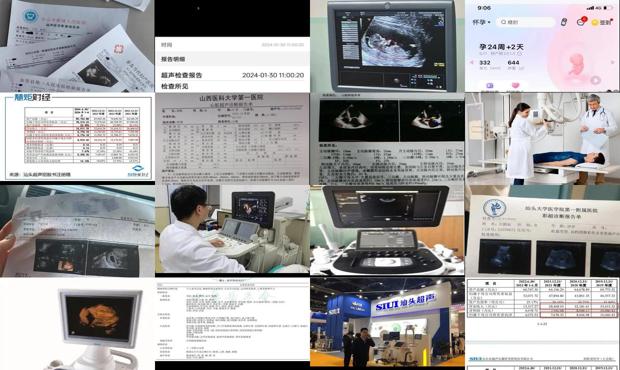Viewport: 620px width, 370px height.
Task: Tap the message icon with red badge
Action: click(x=581, y=22)
